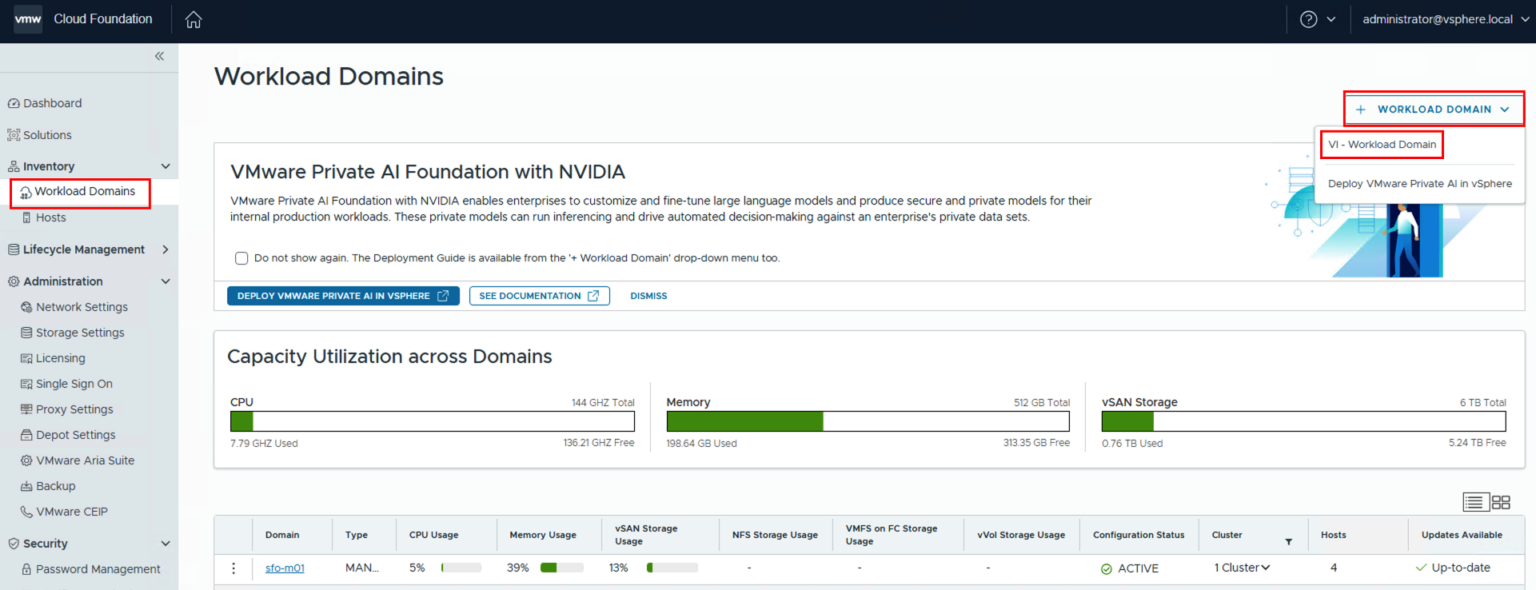Open the sfo-m01 row actions ellipsis
This screenshot has width=1536, height=590.
(233, 567)
